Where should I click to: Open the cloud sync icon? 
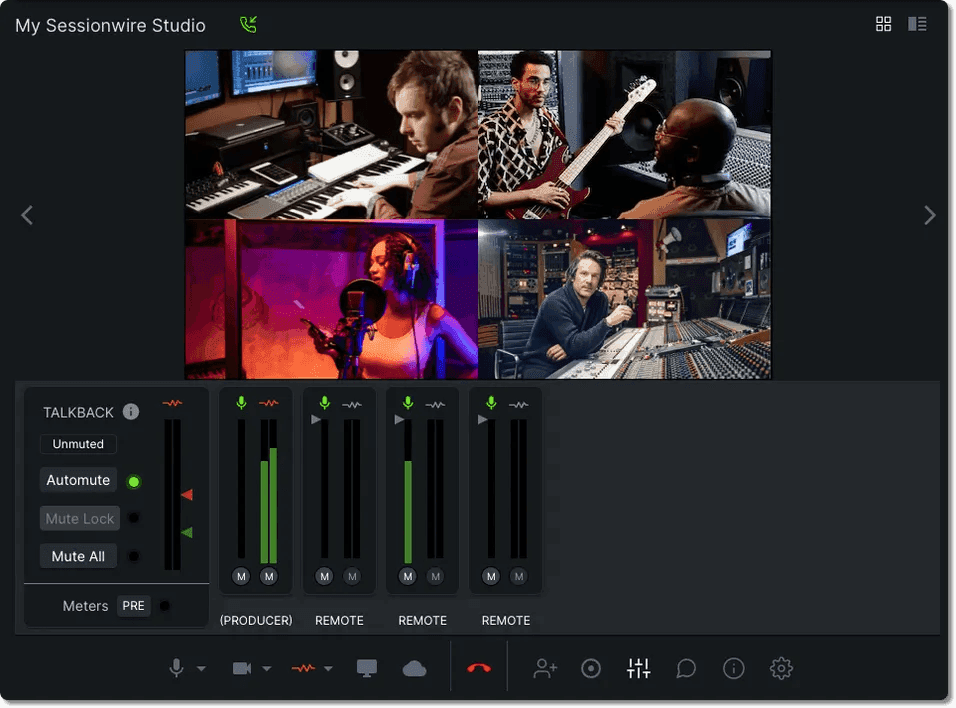[415, 667]
